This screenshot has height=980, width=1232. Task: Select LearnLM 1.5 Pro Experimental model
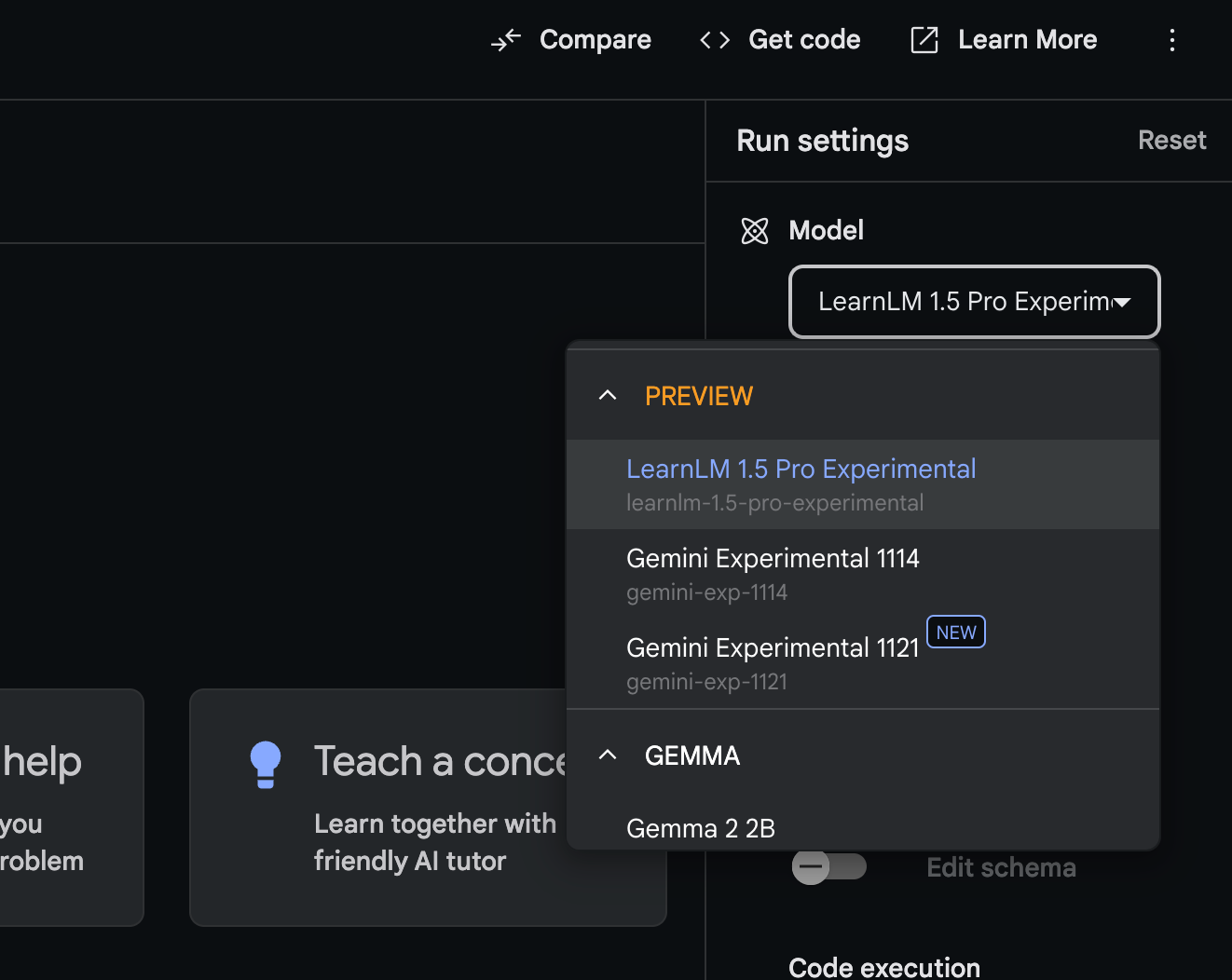click(863, 484)
